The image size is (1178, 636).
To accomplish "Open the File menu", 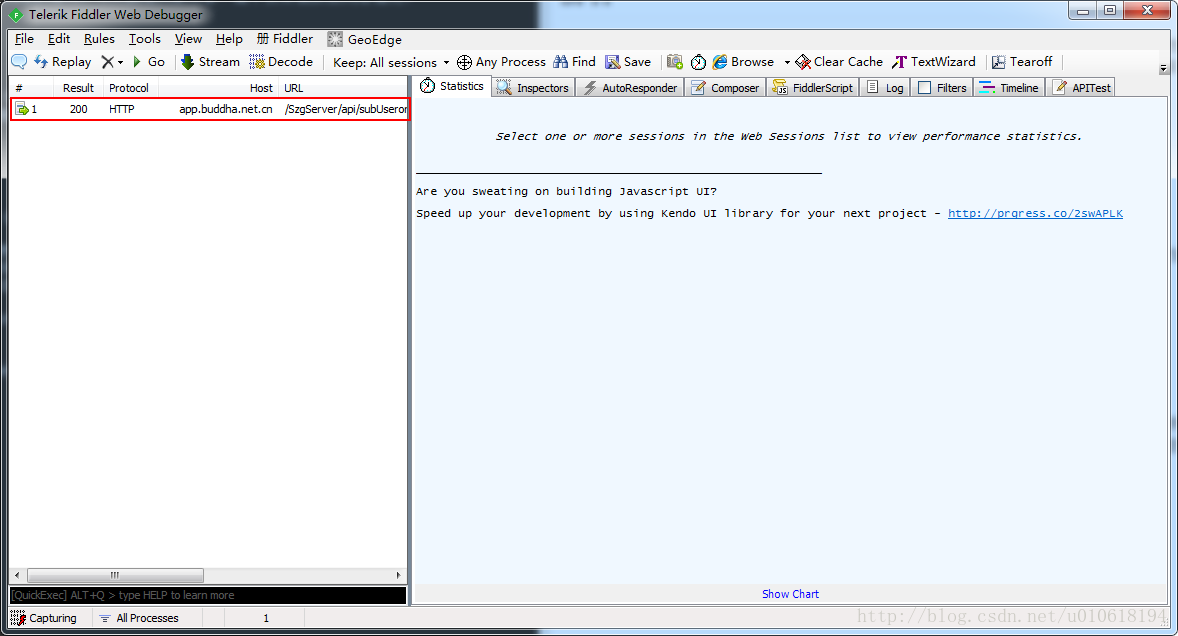I will (x=24, y=39).
